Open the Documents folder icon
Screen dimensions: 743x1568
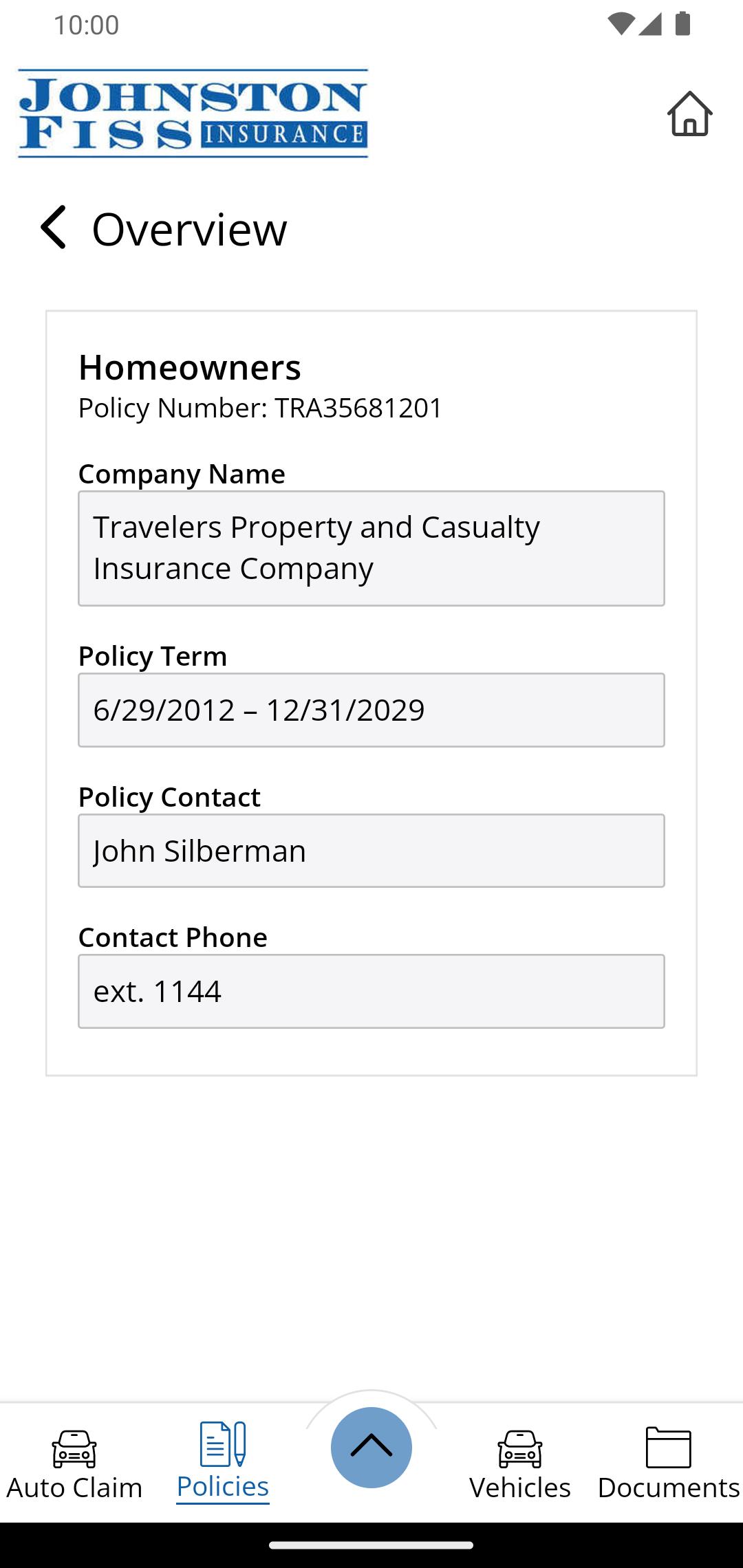(x=668, y=1447)
